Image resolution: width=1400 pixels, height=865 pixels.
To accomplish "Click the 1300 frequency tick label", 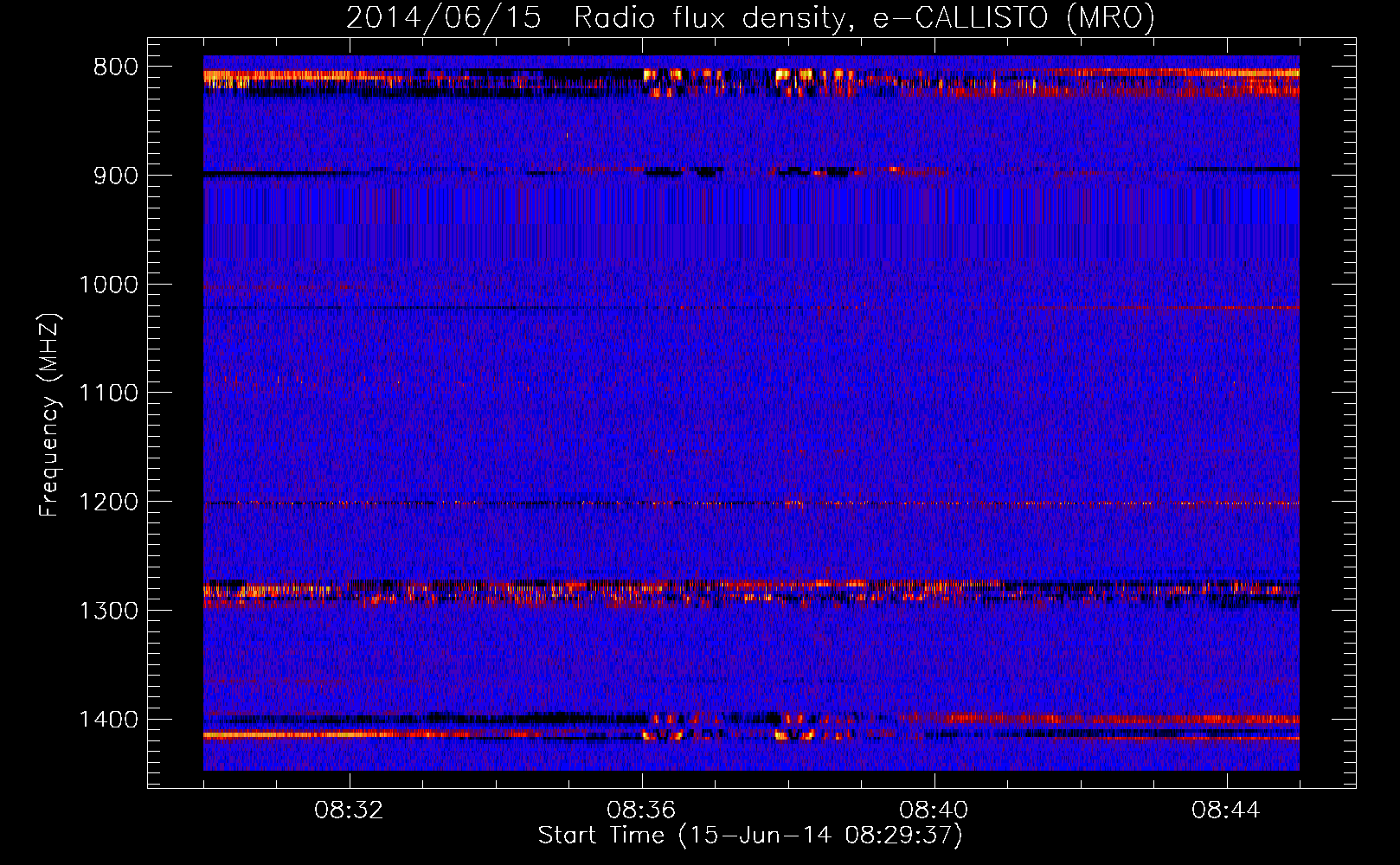I will [x=108, y=612].
